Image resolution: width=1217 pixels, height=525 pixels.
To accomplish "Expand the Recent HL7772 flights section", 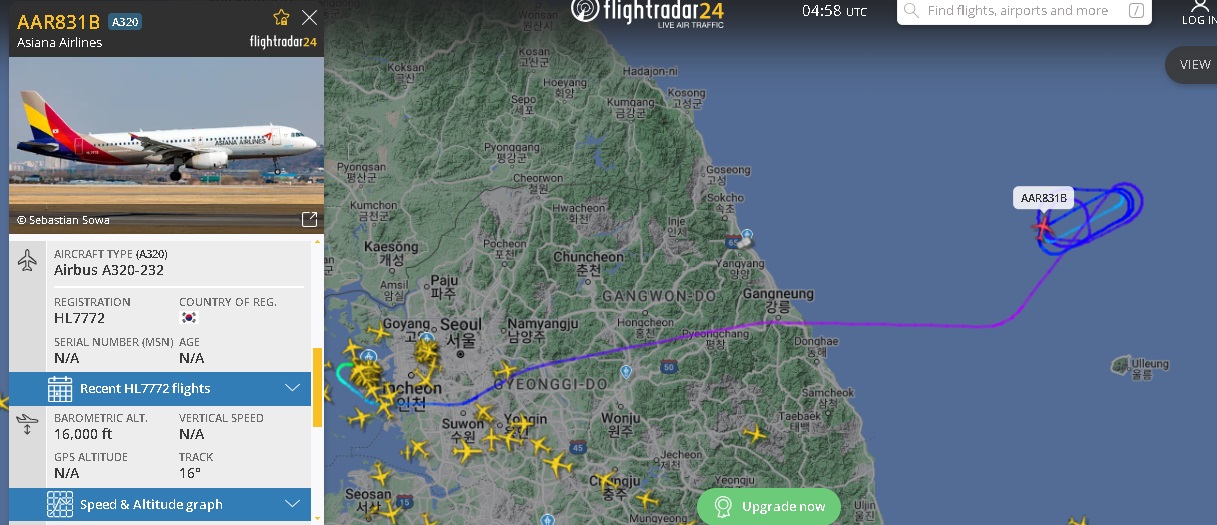I will [160, 389].
